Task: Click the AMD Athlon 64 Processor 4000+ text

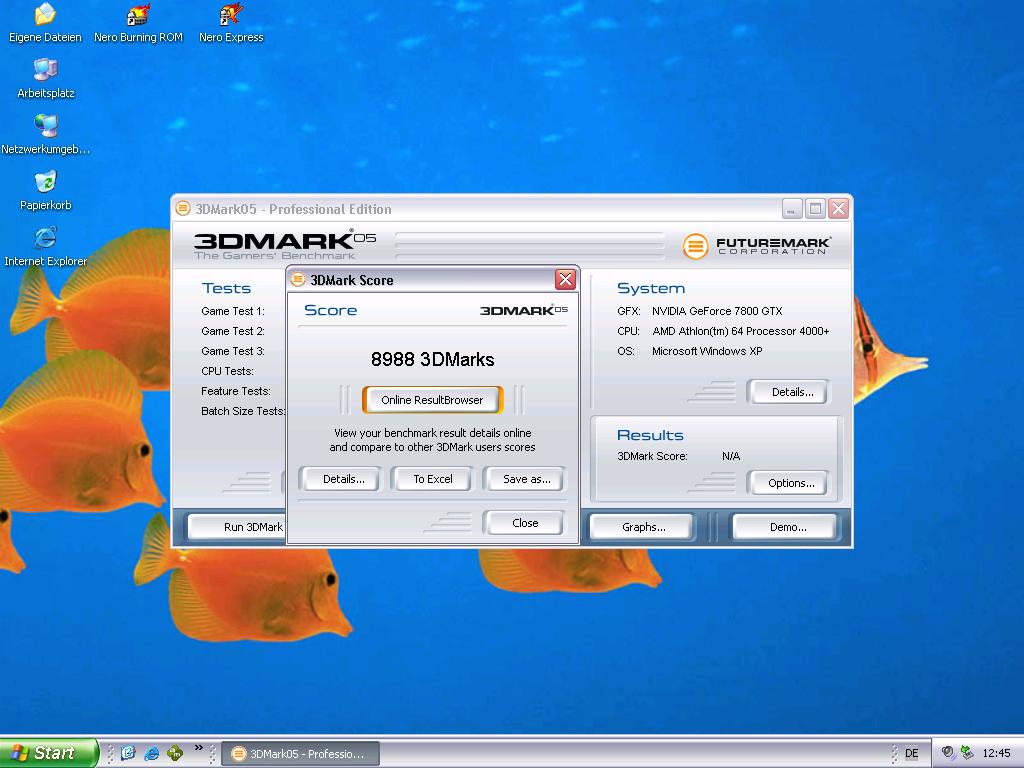Action: (741, 331)
